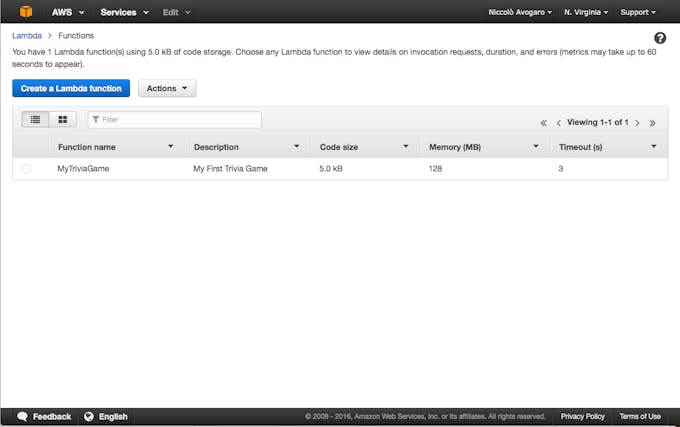
Task: Click the Functions breadcrumb text
Action: click(x=76, y=36)
